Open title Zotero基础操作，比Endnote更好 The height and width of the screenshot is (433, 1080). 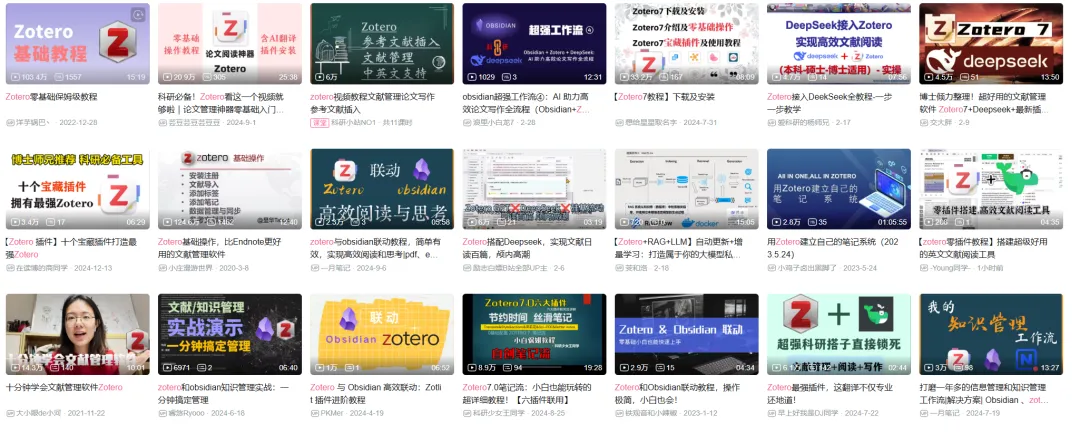tap(222, 248)
